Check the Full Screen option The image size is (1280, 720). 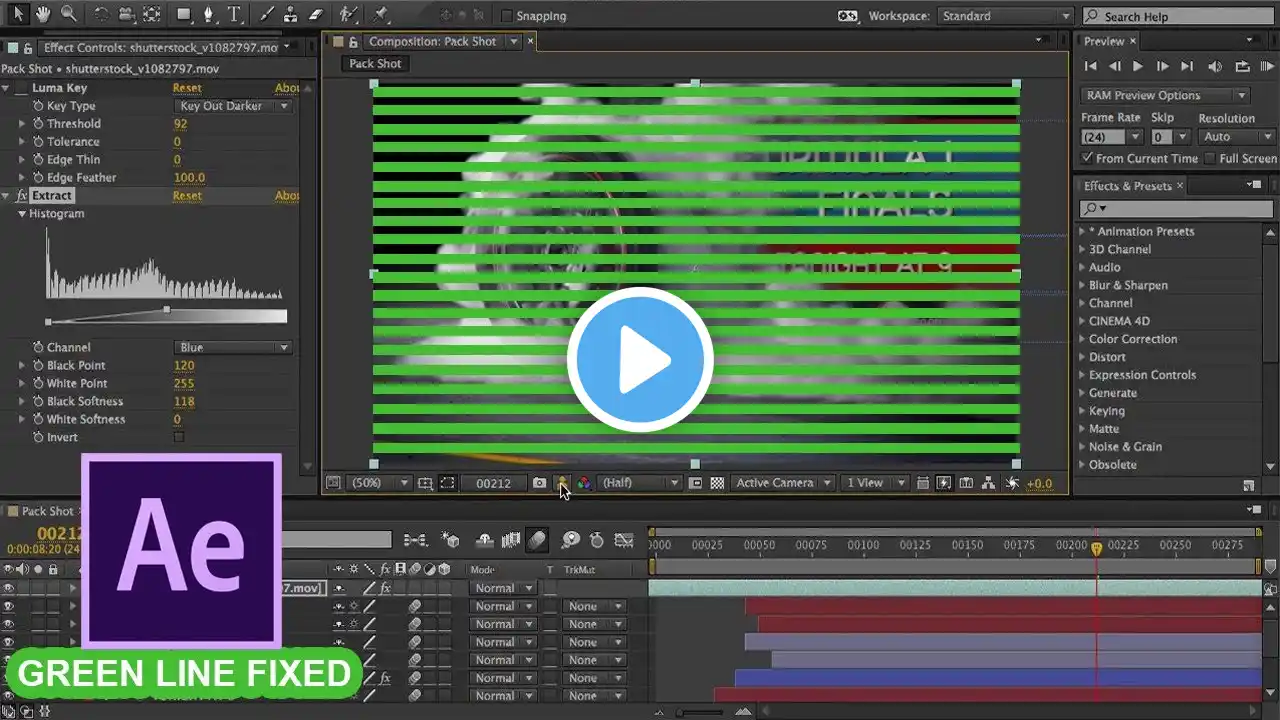click(1210, 158)
